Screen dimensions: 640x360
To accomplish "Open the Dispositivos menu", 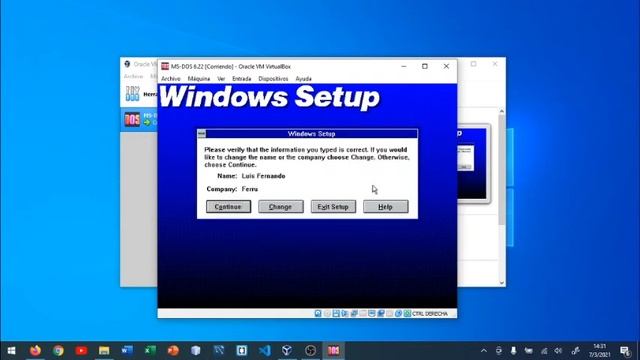I will [x=273, y=78].
